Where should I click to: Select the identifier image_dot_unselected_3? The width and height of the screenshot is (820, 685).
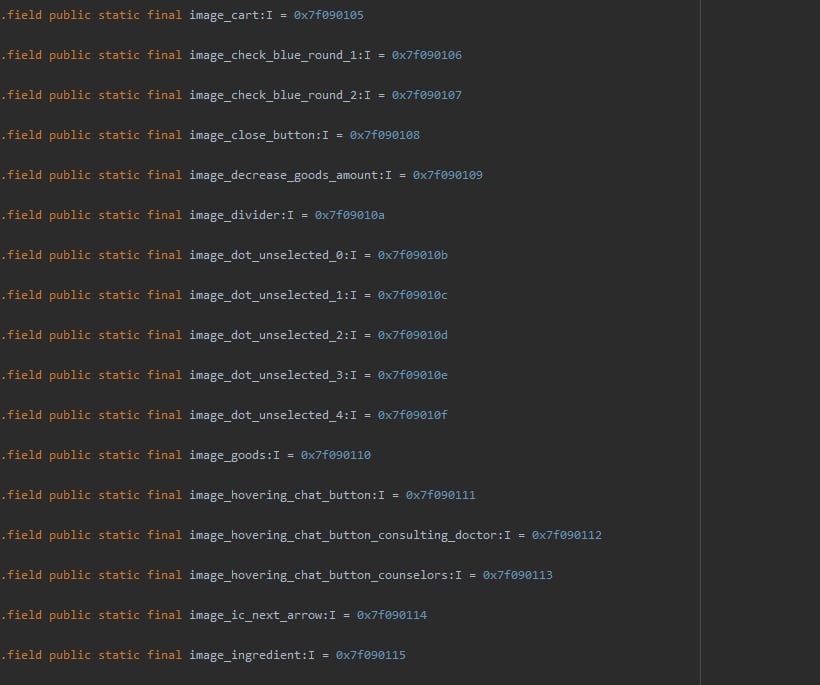coord(266,375)
